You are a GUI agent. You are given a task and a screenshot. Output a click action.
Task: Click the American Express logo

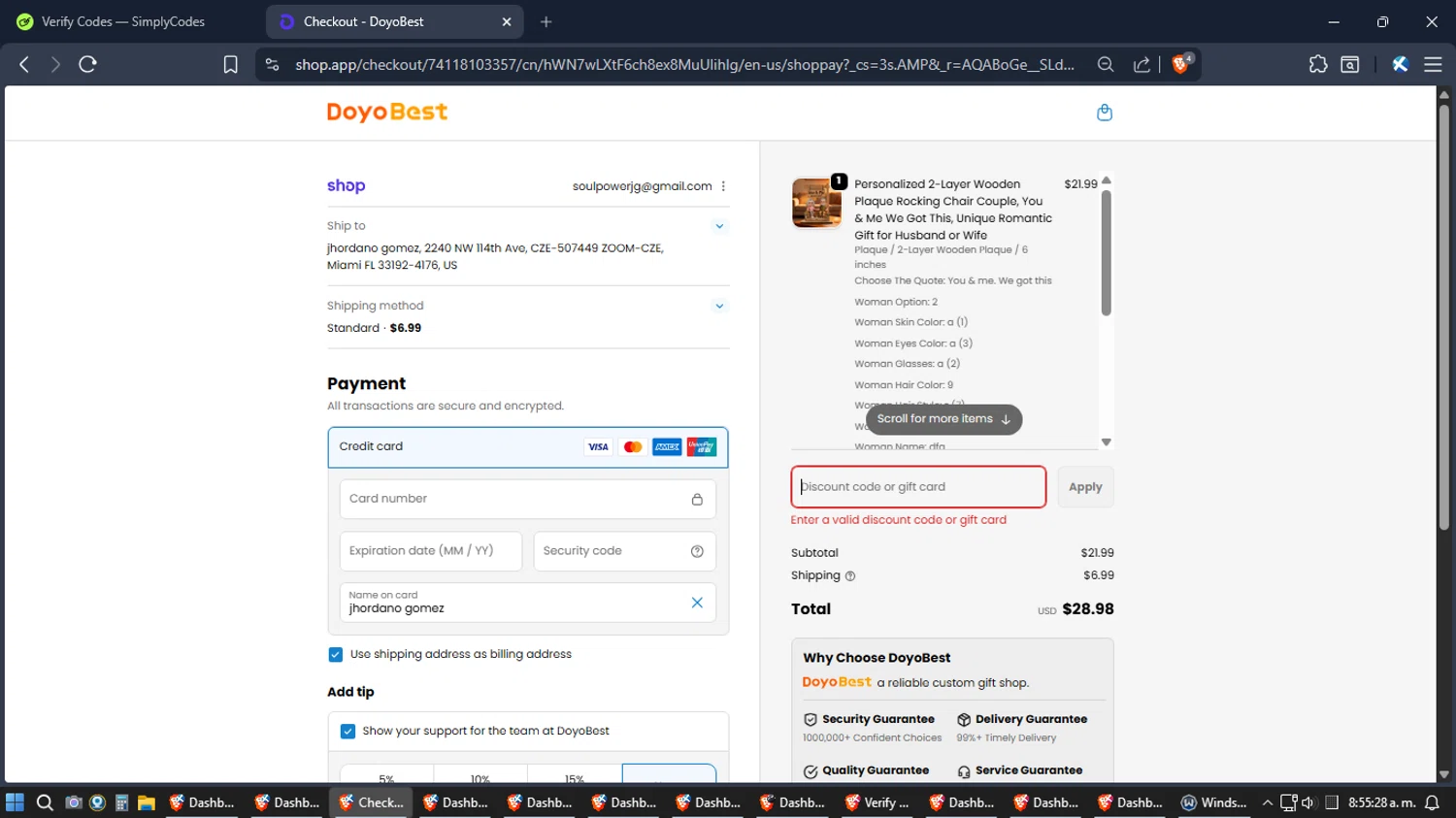point(667,447)
